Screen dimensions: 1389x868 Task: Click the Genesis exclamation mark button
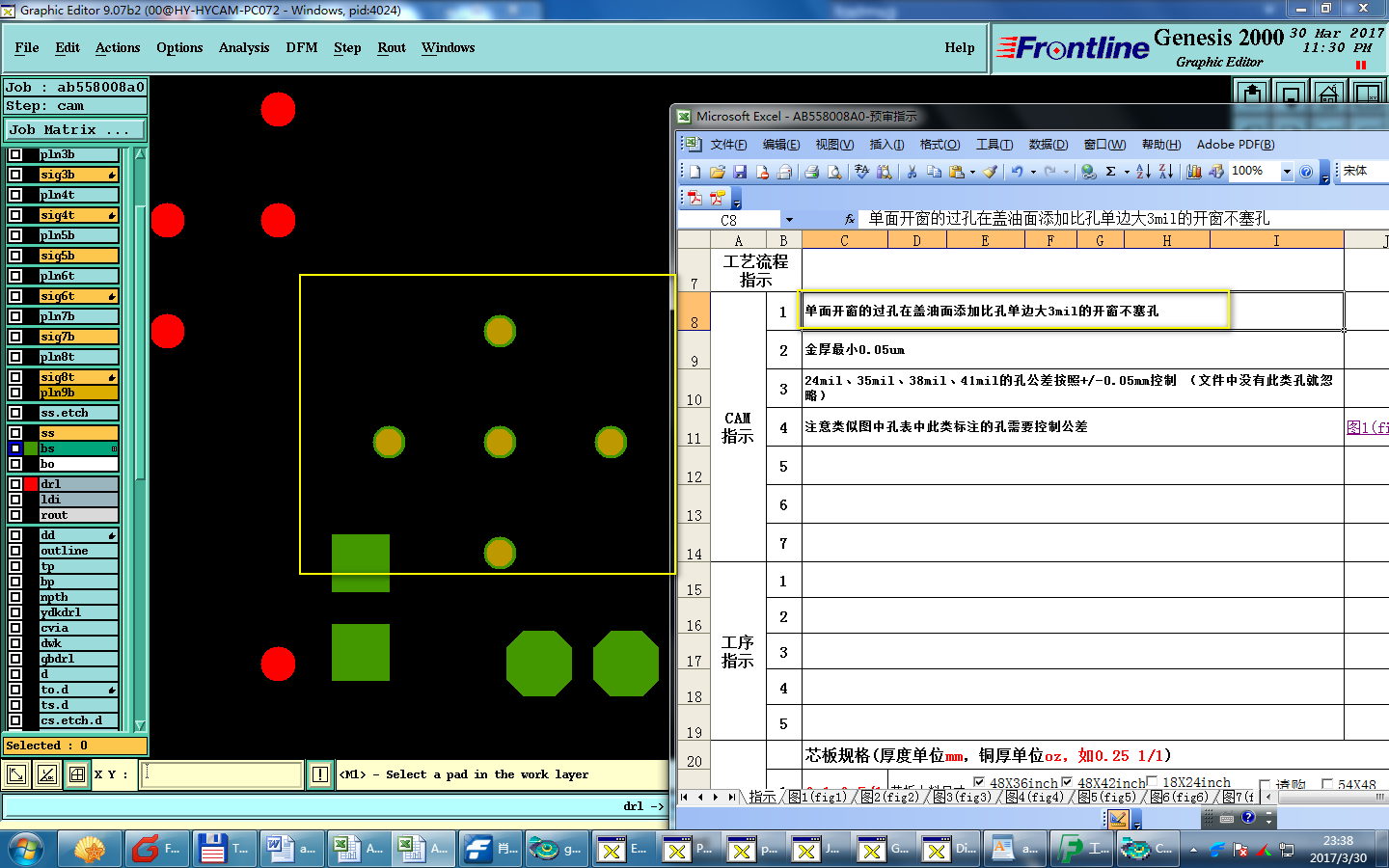pyautogui.click(x=320, y=774)
